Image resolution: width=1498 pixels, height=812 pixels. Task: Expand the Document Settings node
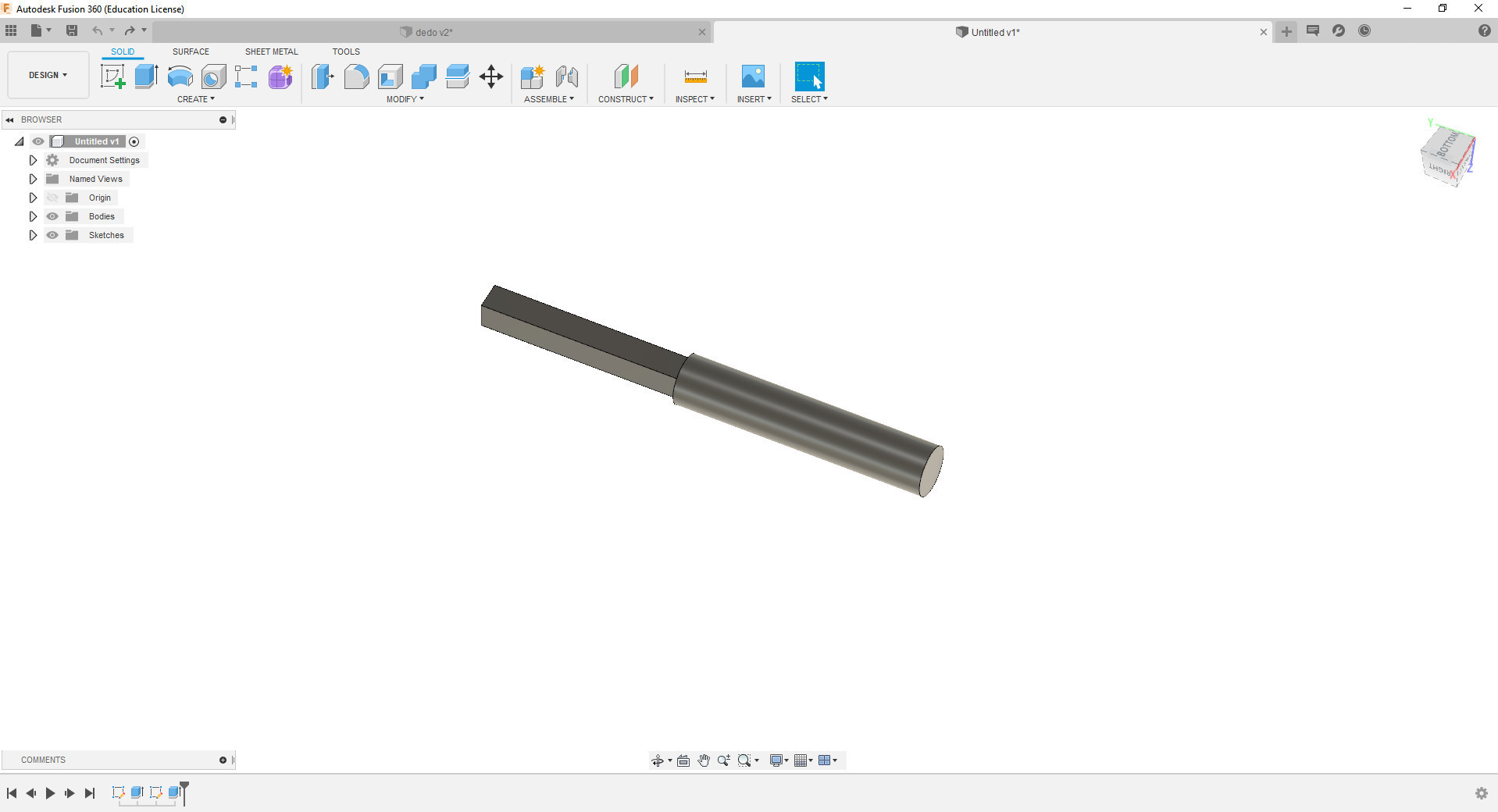coord(33,160)
